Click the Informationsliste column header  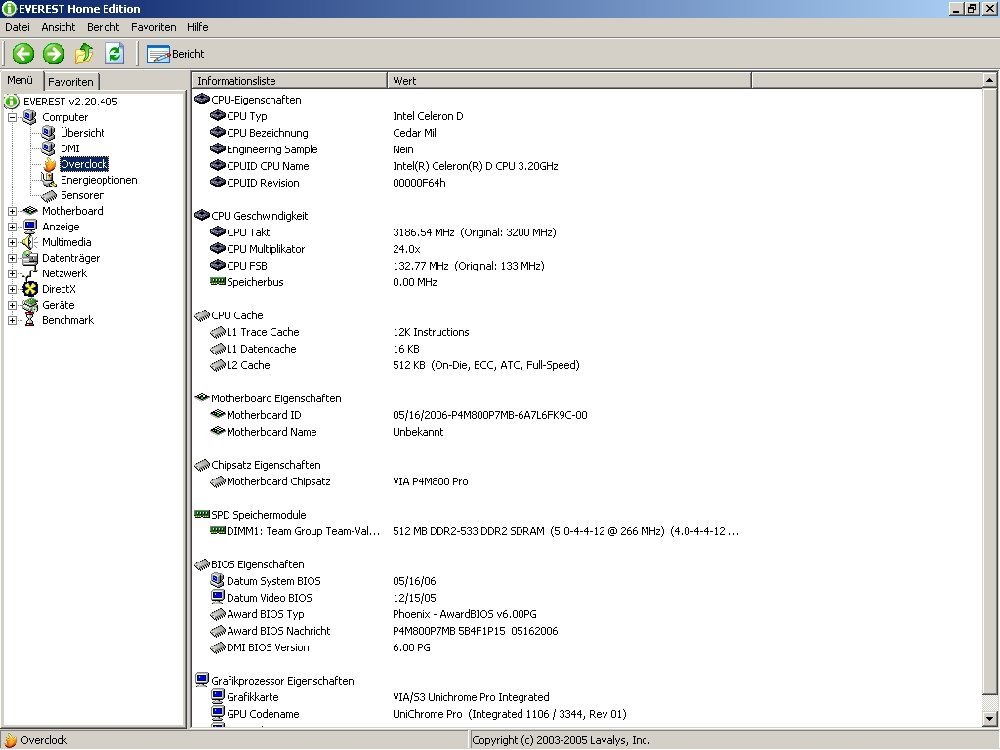(x=288, y=81)
